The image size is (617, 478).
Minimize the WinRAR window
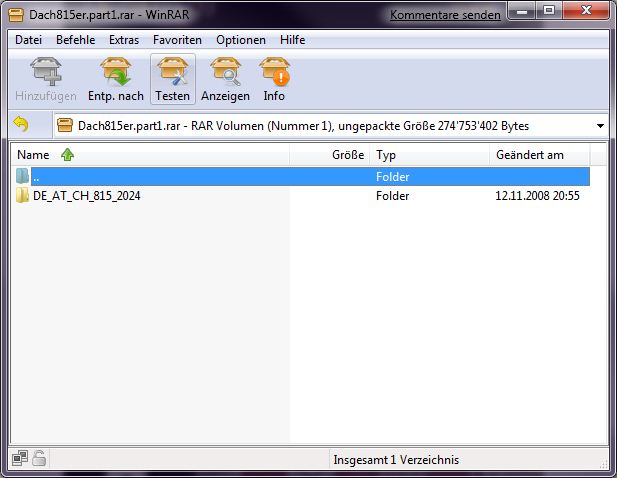click(x=522, y=11)
